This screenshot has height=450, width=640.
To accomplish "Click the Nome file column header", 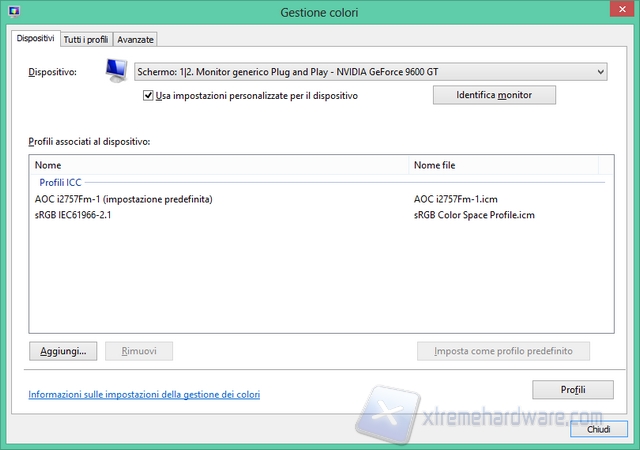I will click(435, 165).
